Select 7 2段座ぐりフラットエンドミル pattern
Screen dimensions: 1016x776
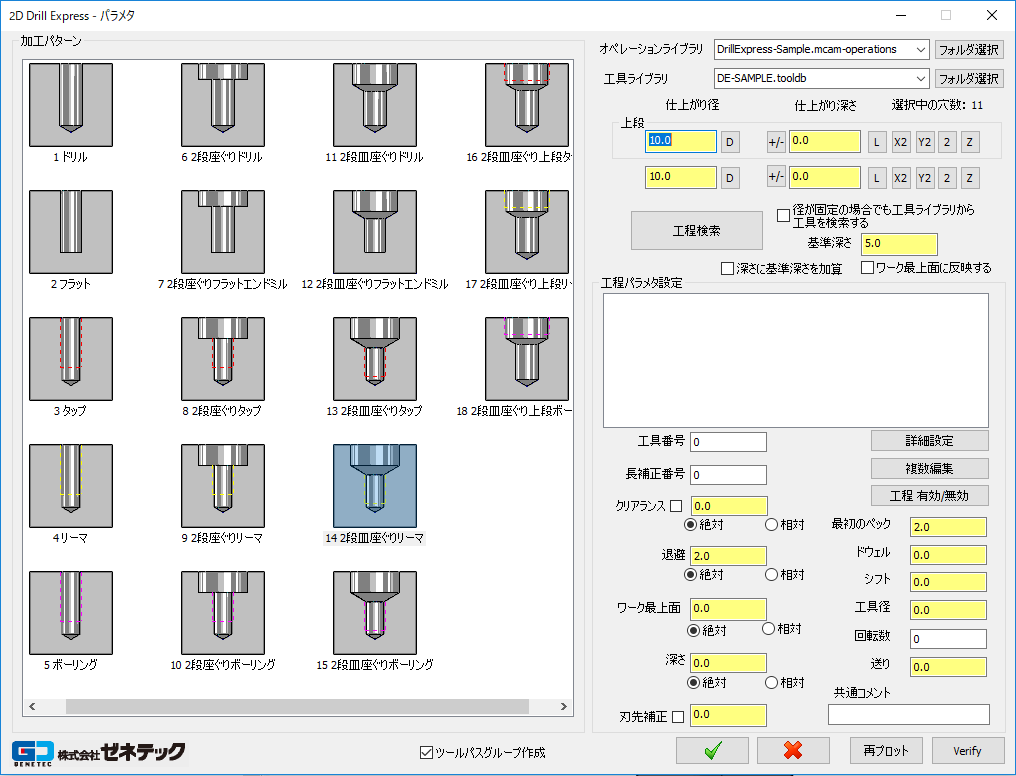(223, 232)
